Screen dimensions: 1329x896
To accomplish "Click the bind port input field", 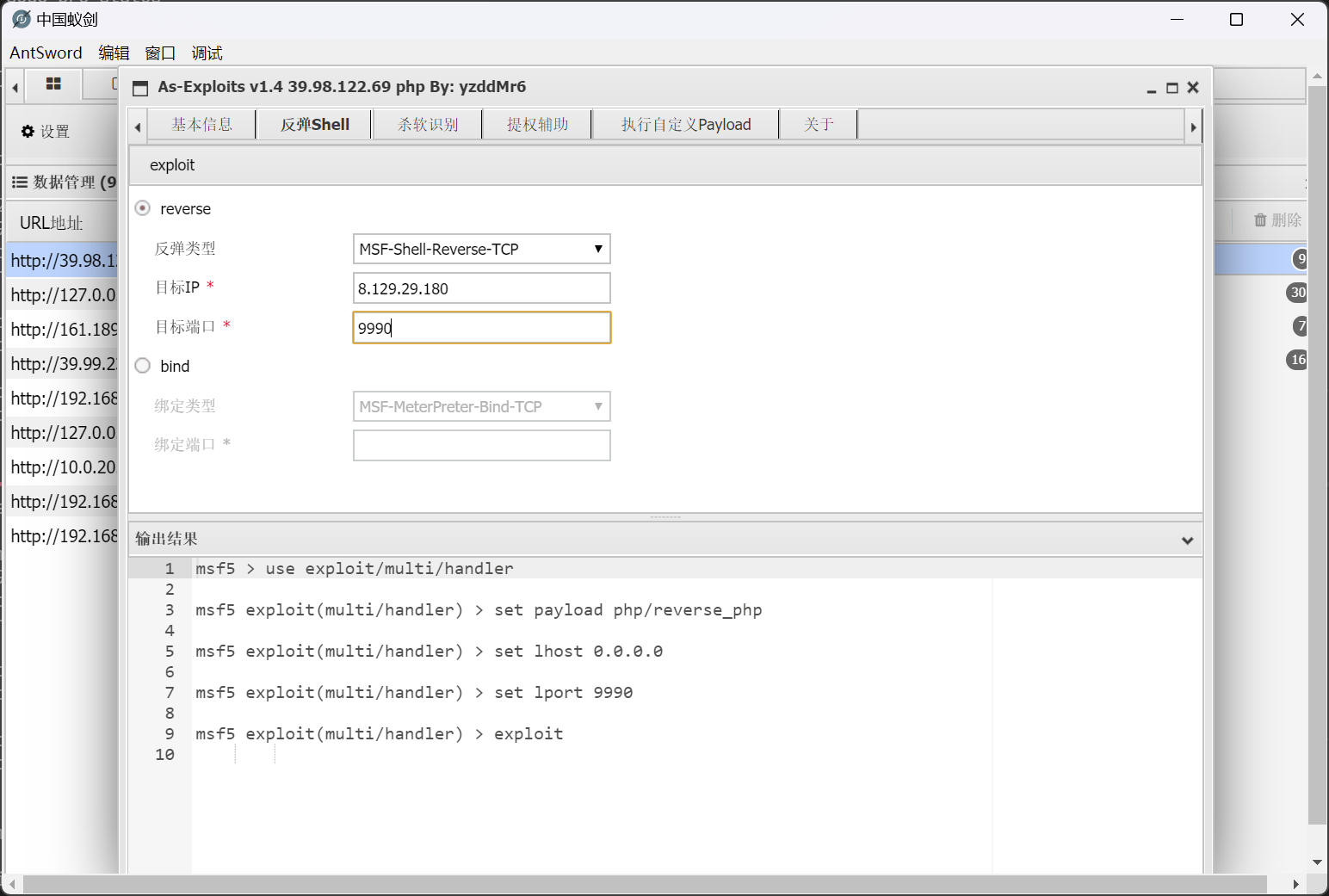I will [x=482, y=446].
